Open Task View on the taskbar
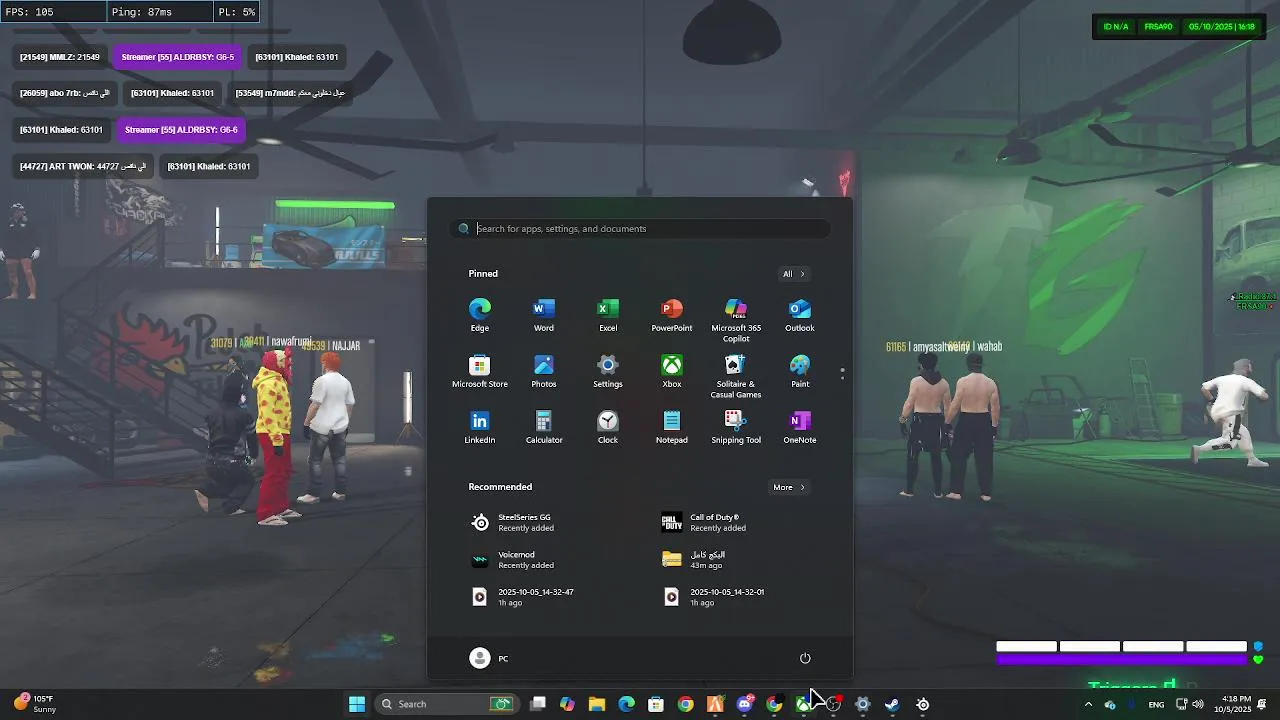This screenshot has height=720, width=1280. click(x=538, y=704)
